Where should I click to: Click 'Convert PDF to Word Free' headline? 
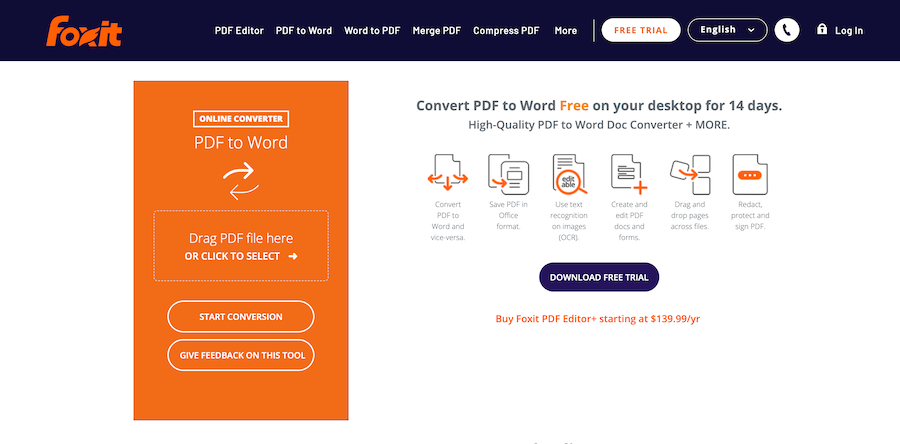[599, 106]
